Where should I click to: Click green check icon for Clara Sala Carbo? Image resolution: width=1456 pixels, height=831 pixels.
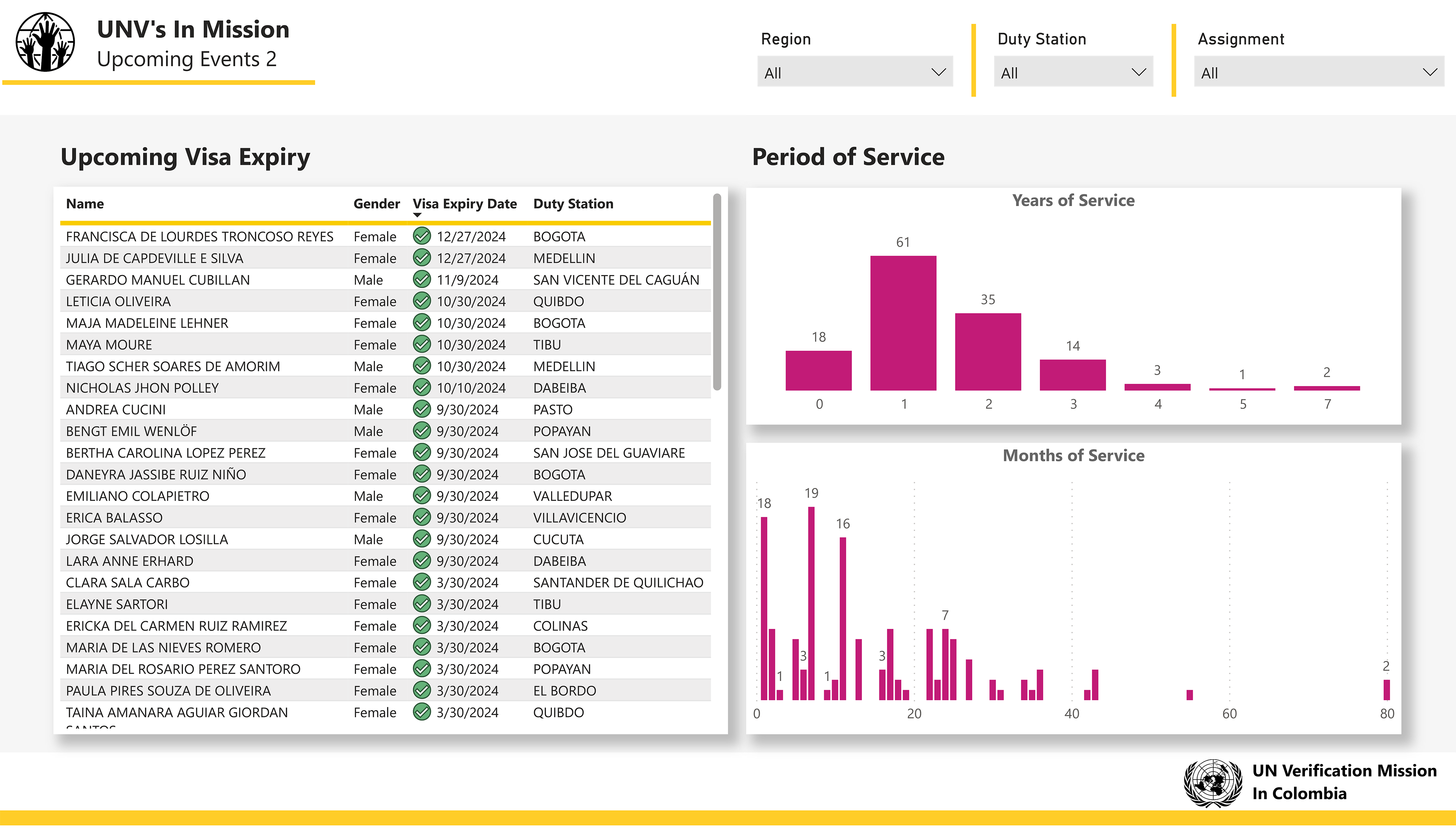422,583
